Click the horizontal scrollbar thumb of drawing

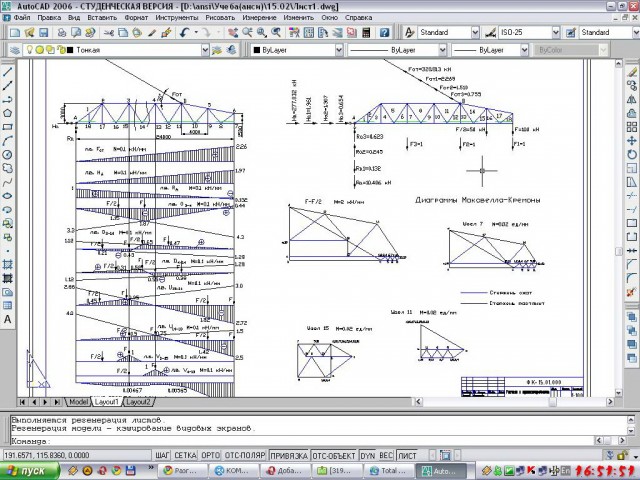pos(552,402)
